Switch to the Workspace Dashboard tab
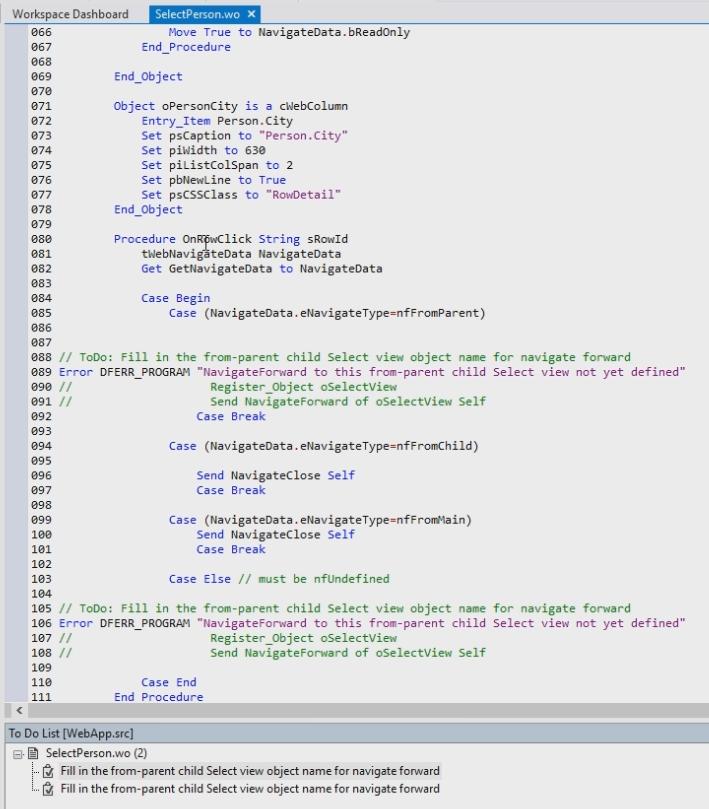The width and height of the screenshot is (709, 809). pos(70,14)
